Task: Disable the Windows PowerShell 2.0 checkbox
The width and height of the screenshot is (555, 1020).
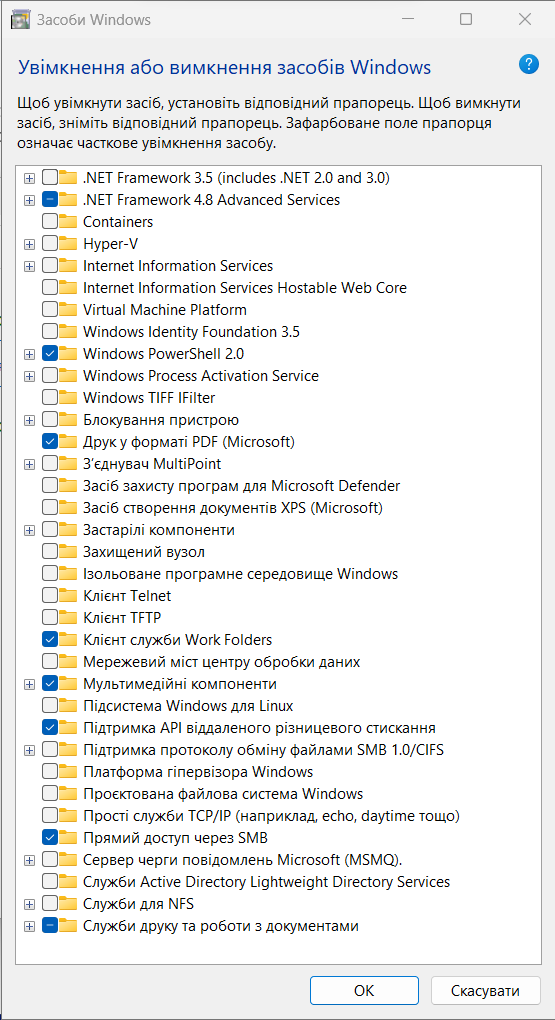Action: pos(50,354)
